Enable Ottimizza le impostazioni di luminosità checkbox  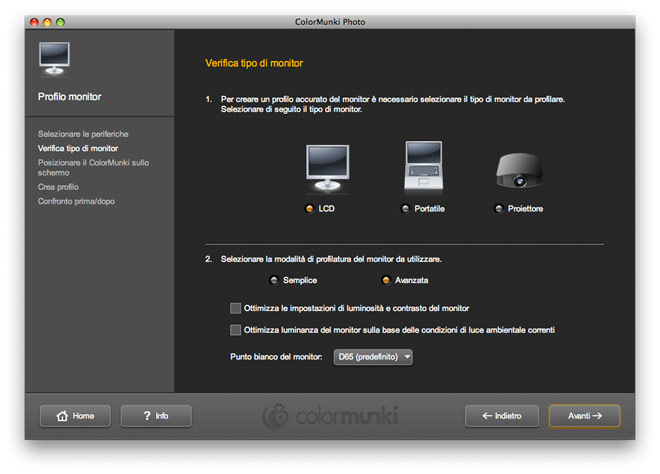(x=235, y=308)
